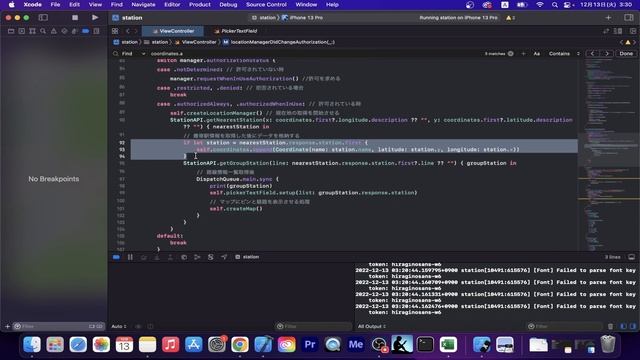Open the Environment Overrides icon

(211, 257)
